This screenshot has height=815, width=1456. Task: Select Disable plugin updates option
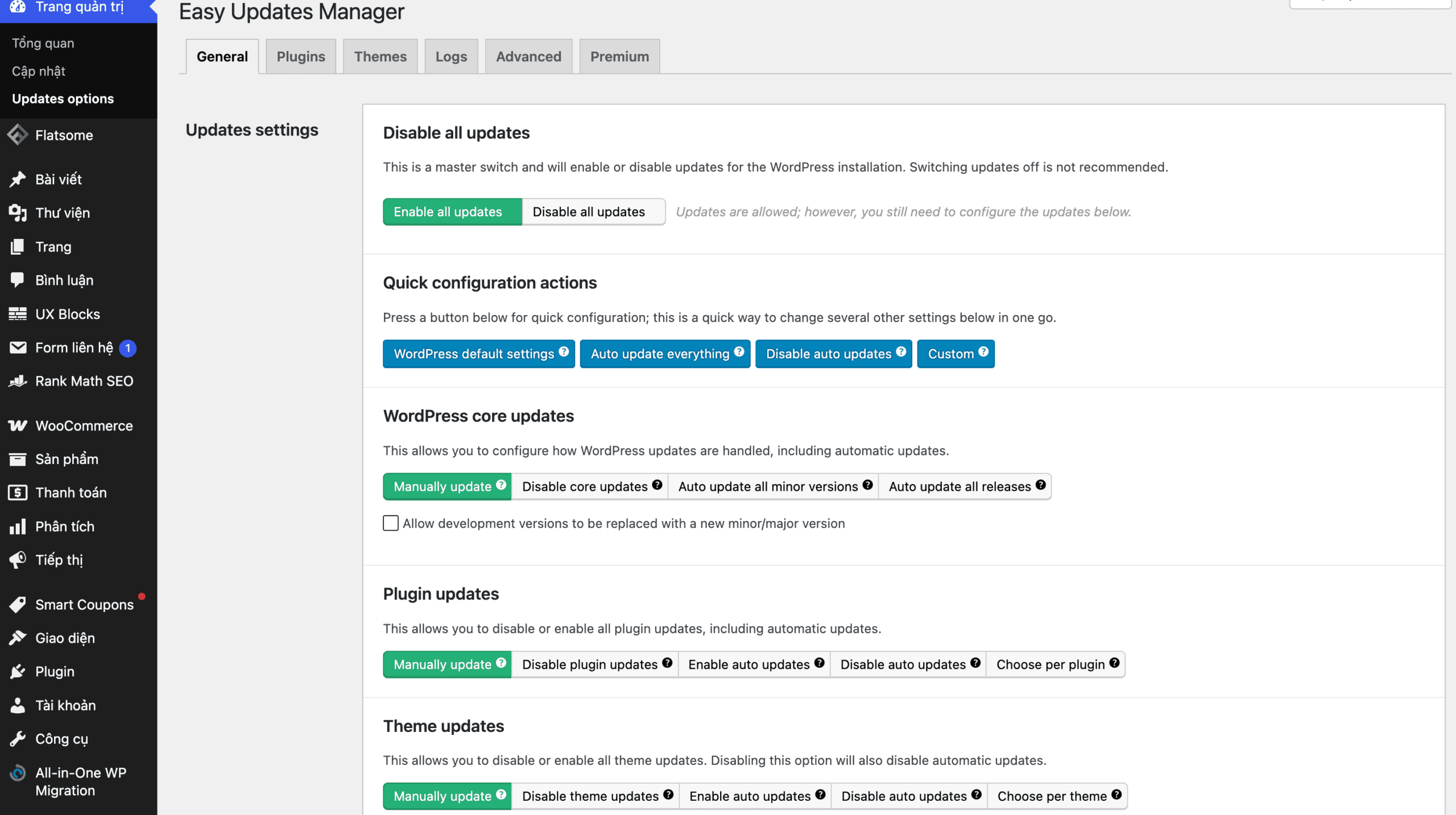[x=594, y=664]
